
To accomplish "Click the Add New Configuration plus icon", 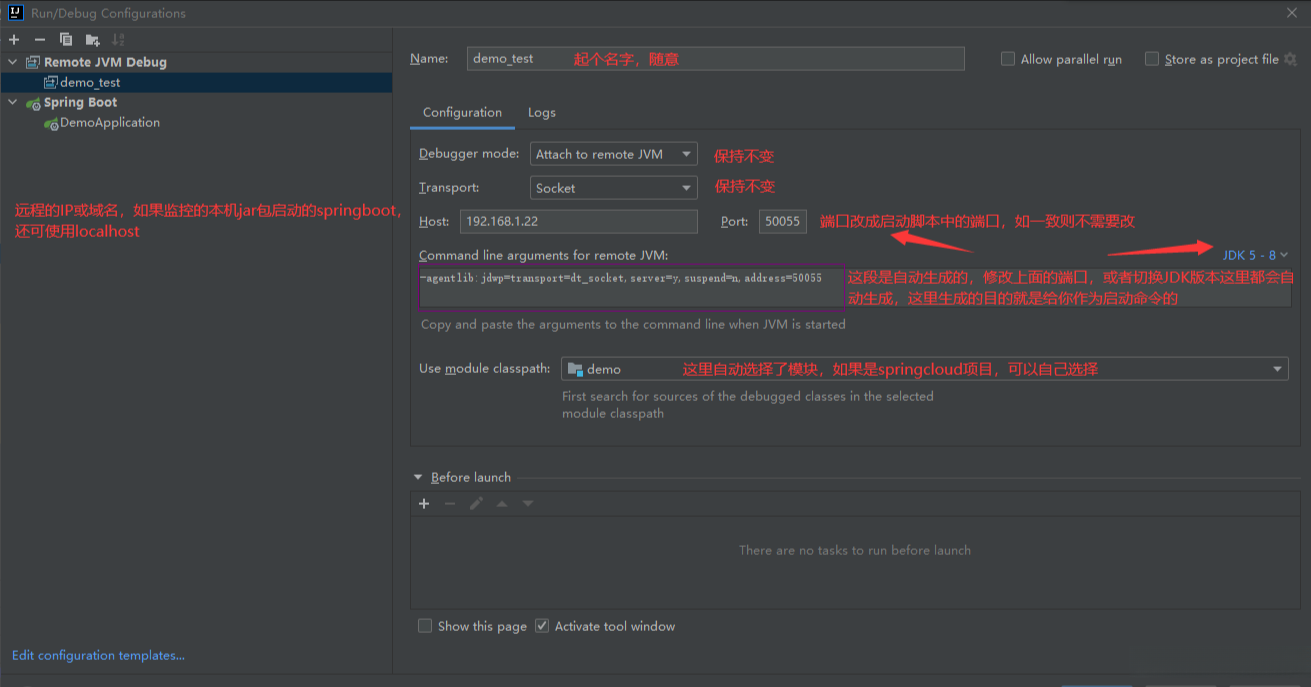I will 14,40.
